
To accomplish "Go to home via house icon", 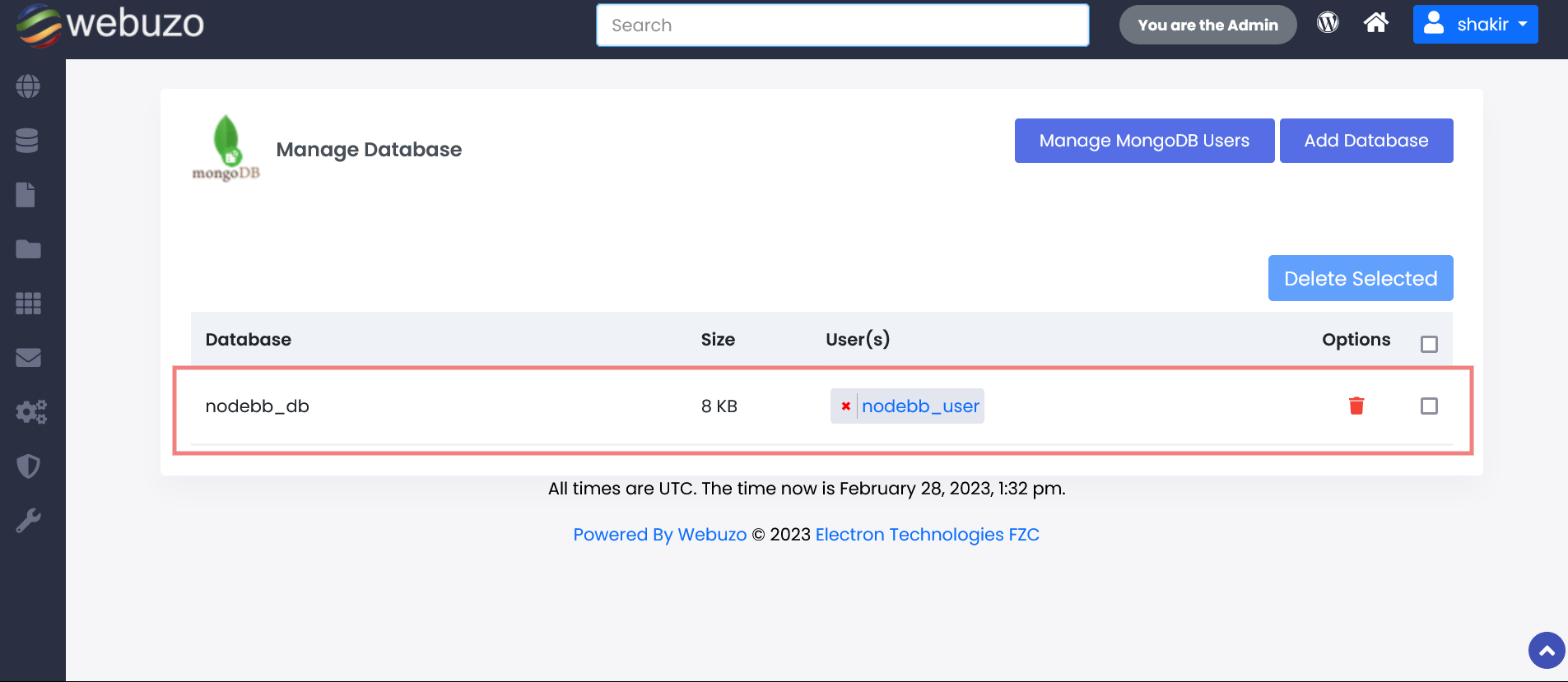I will (x=1375, y=23).
